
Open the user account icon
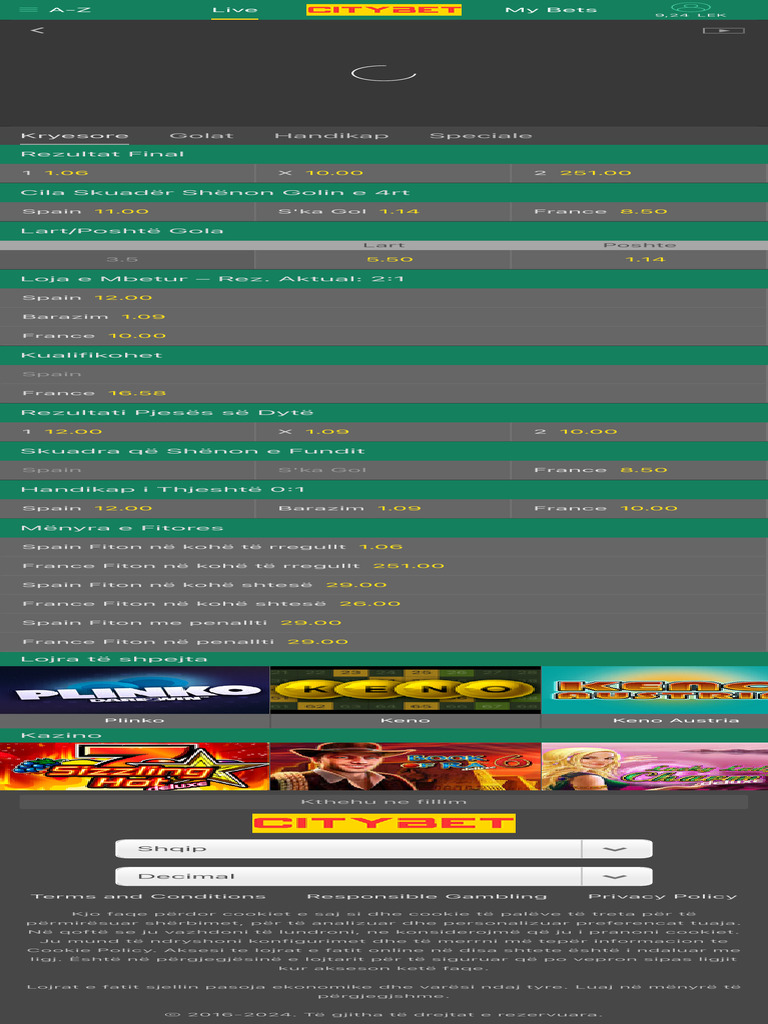click(691, 7)
